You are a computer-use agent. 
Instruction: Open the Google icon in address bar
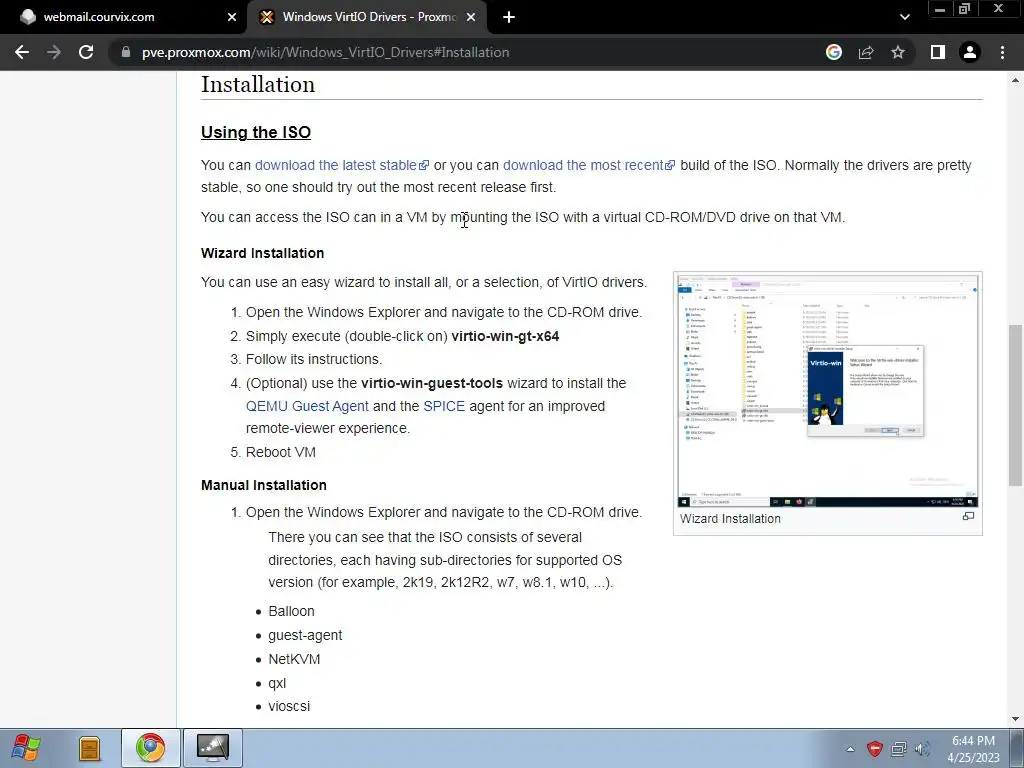pyautogui.click(x=833, y=52)
